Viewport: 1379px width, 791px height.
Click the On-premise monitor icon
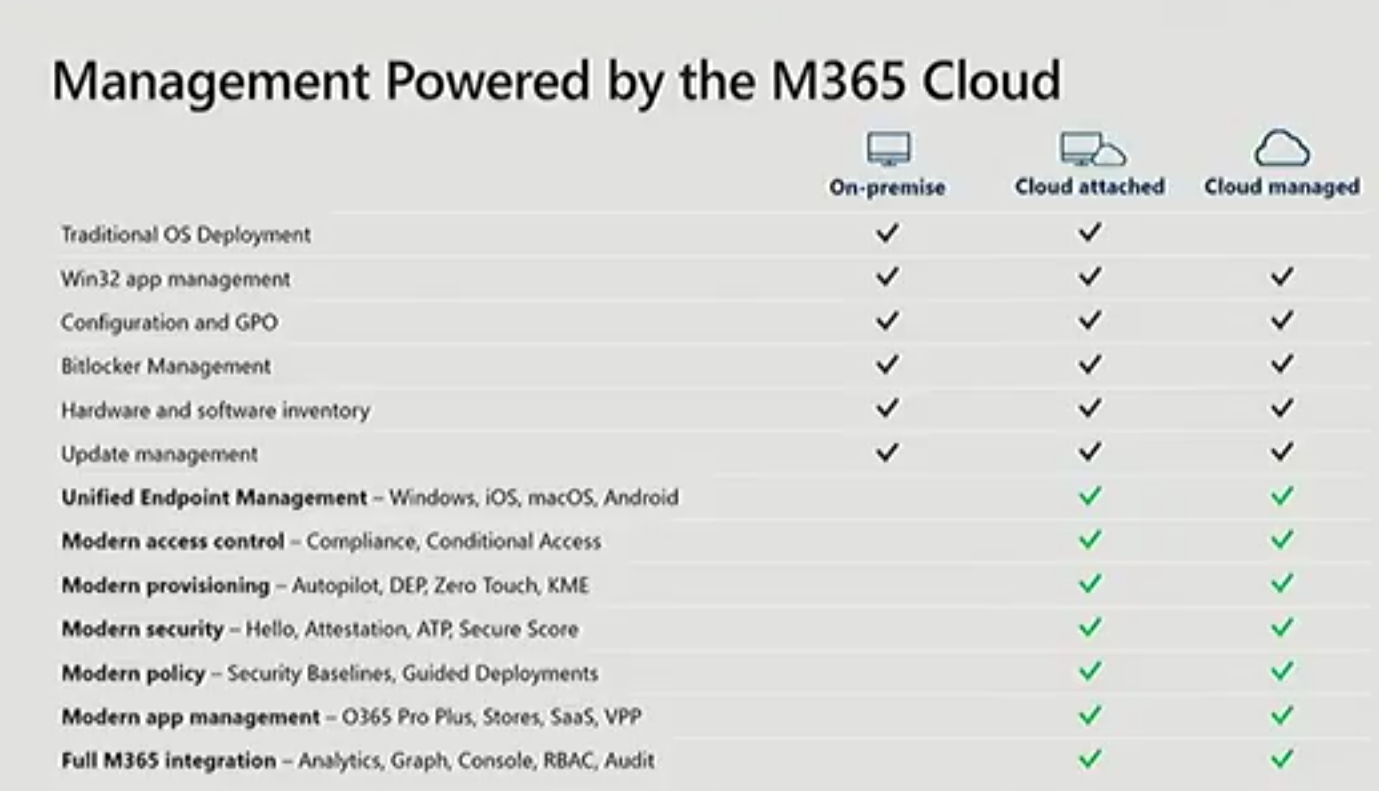[x=888, y=151]
